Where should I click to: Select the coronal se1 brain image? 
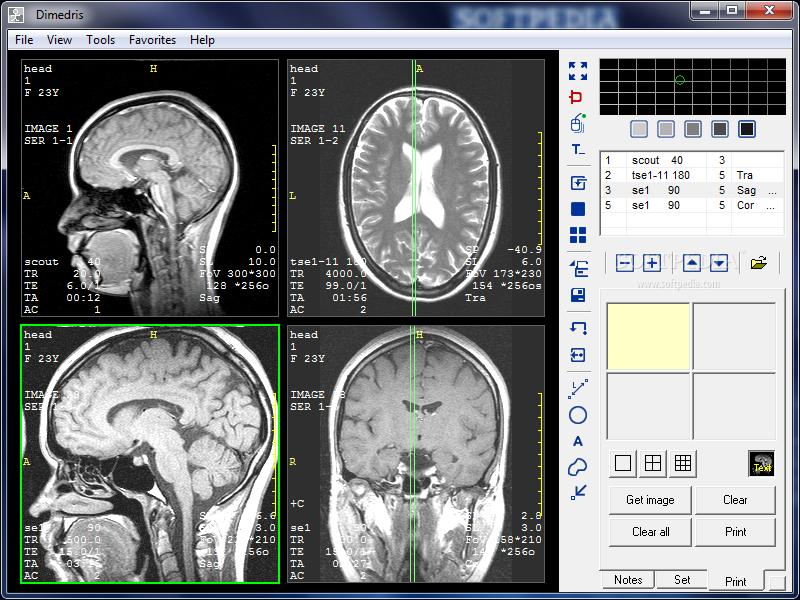click(x=416, y=454)
